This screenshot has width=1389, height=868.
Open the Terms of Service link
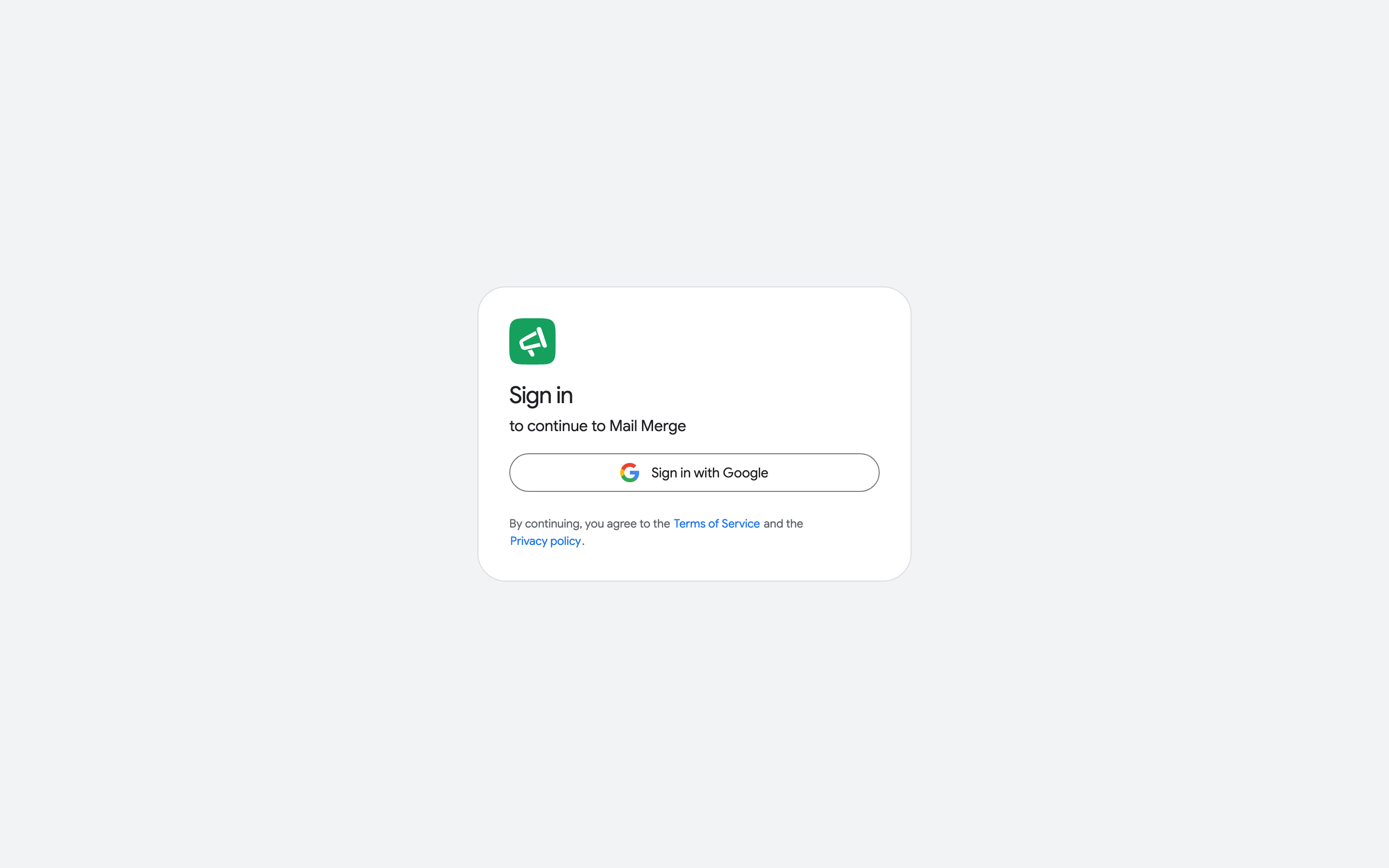[716, 524]
